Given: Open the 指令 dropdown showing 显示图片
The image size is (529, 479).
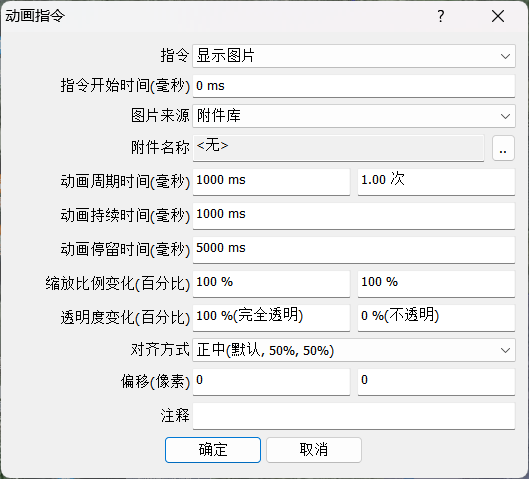Looking at the screenshot, I should tap(354, 56).
